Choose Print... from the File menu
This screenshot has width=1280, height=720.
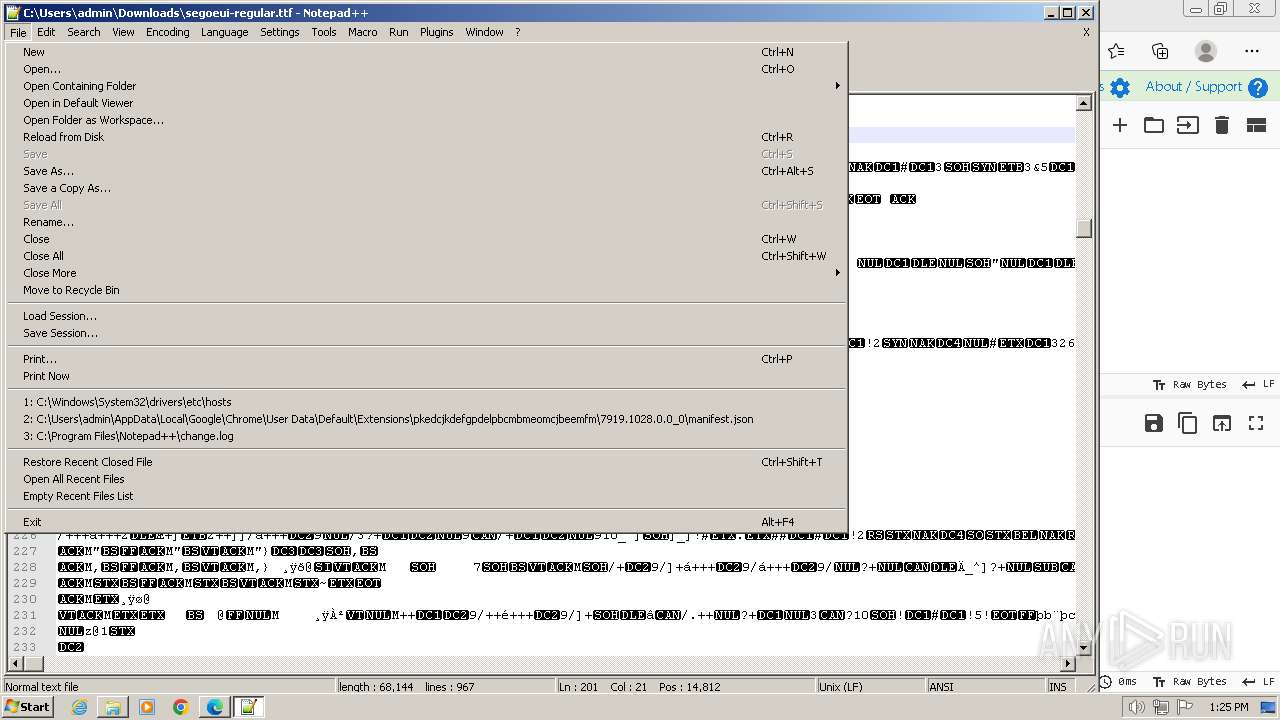pyautogui.click(x=427, y=359)
